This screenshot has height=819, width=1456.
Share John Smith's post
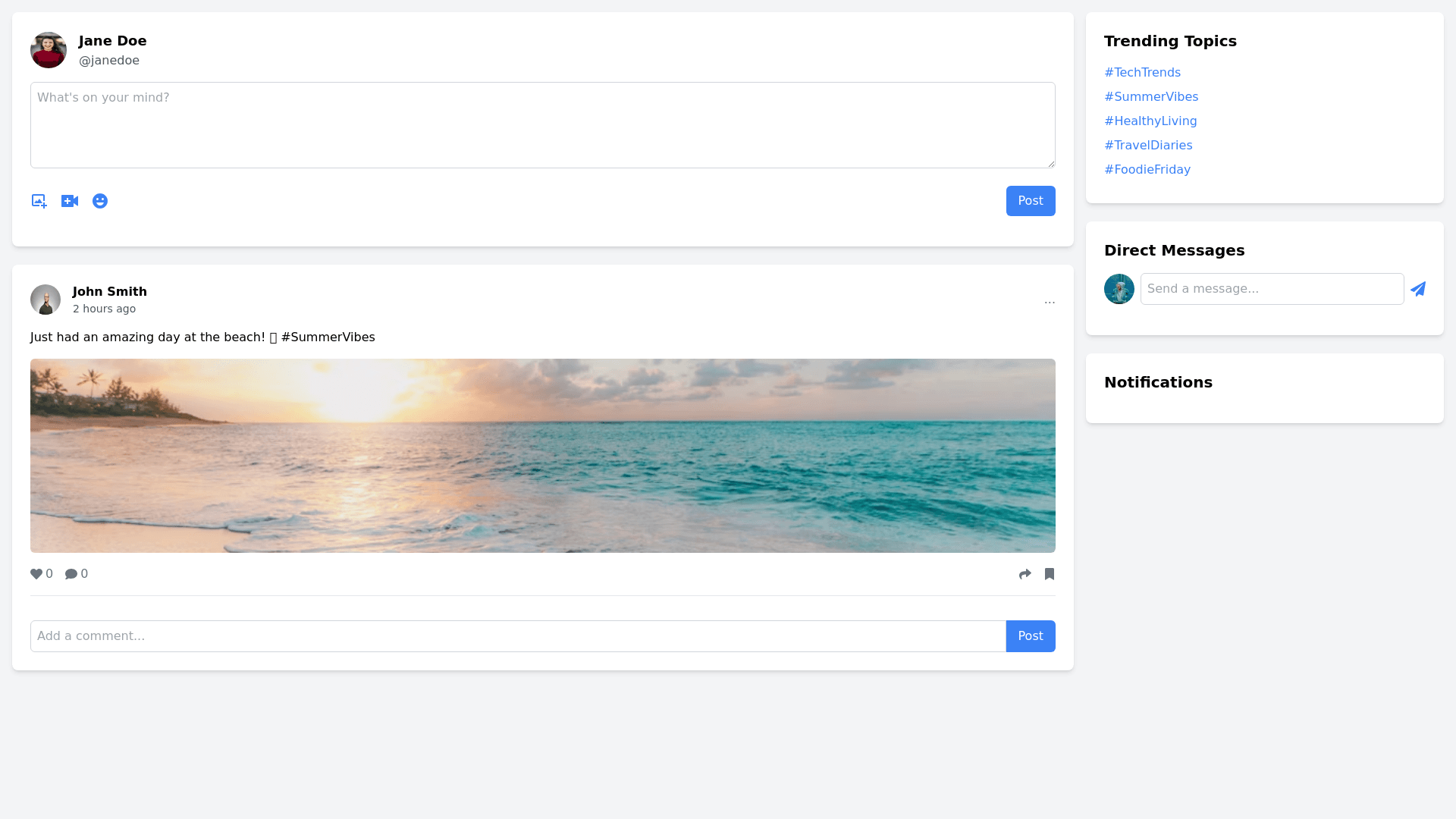click(1025, 574)
